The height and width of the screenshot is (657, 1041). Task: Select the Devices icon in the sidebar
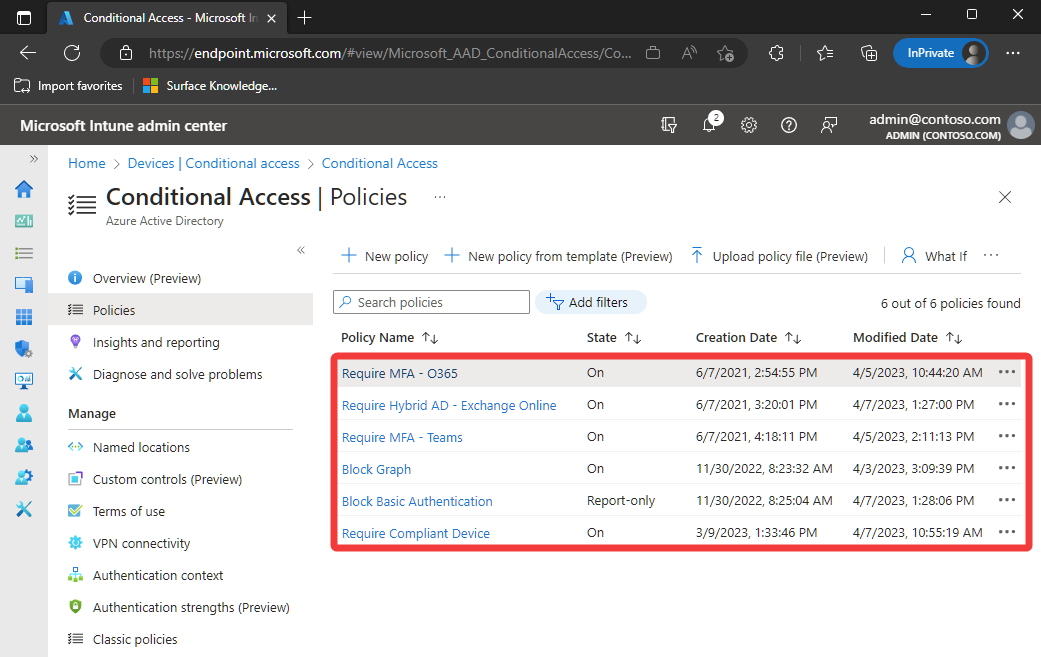(x=24, y=284)
